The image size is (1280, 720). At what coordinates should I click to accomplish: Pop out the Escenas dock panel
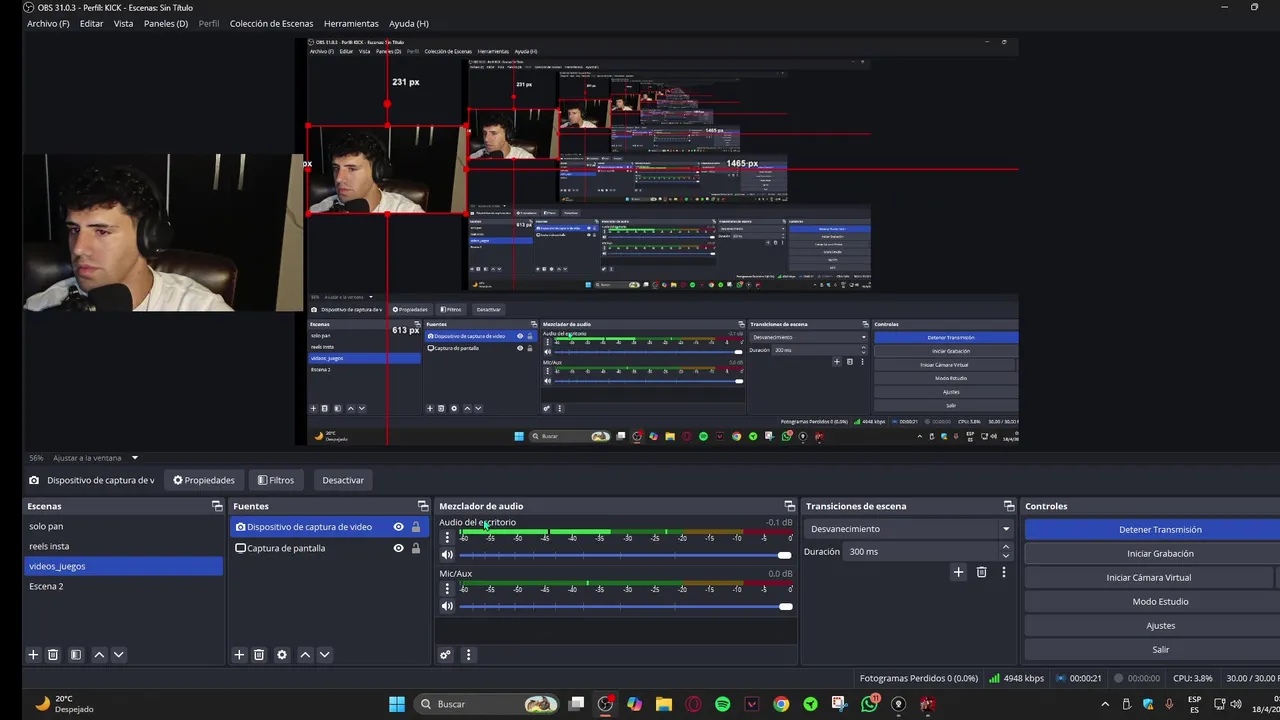[x=217, y=506]
